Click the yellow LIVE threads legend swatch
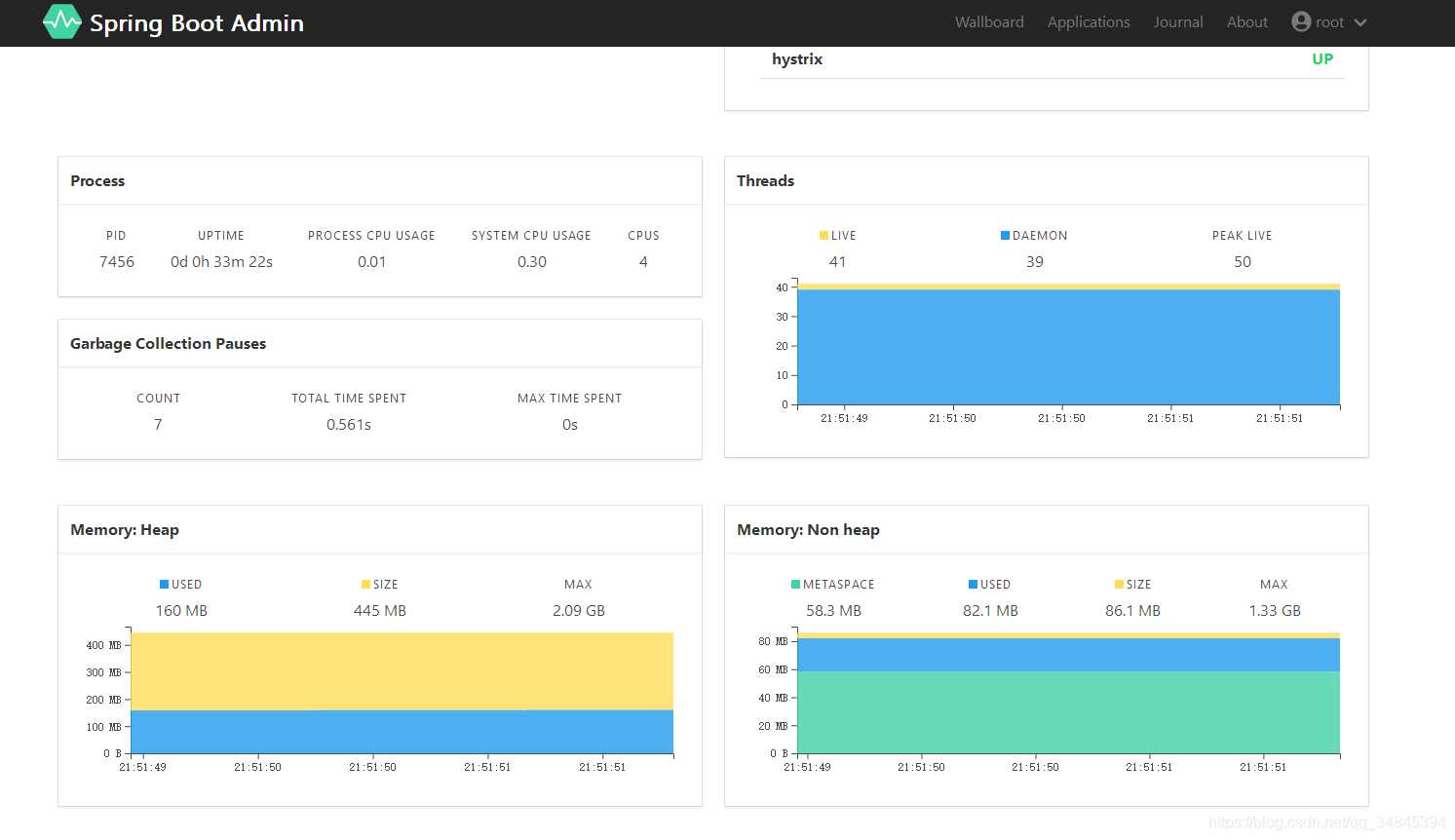The image size is (1455, 840). (823, 236)
